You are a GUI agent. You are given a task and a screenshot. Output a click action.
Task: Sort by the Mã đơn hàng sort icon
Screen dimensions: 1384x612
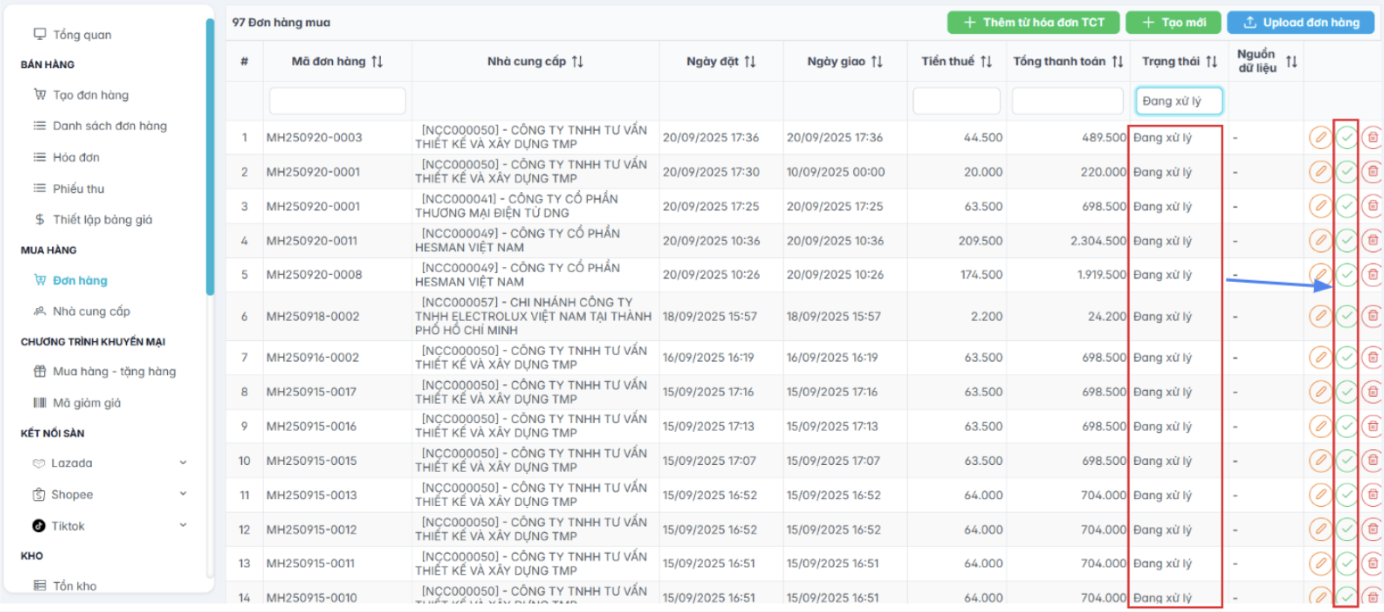377,62
